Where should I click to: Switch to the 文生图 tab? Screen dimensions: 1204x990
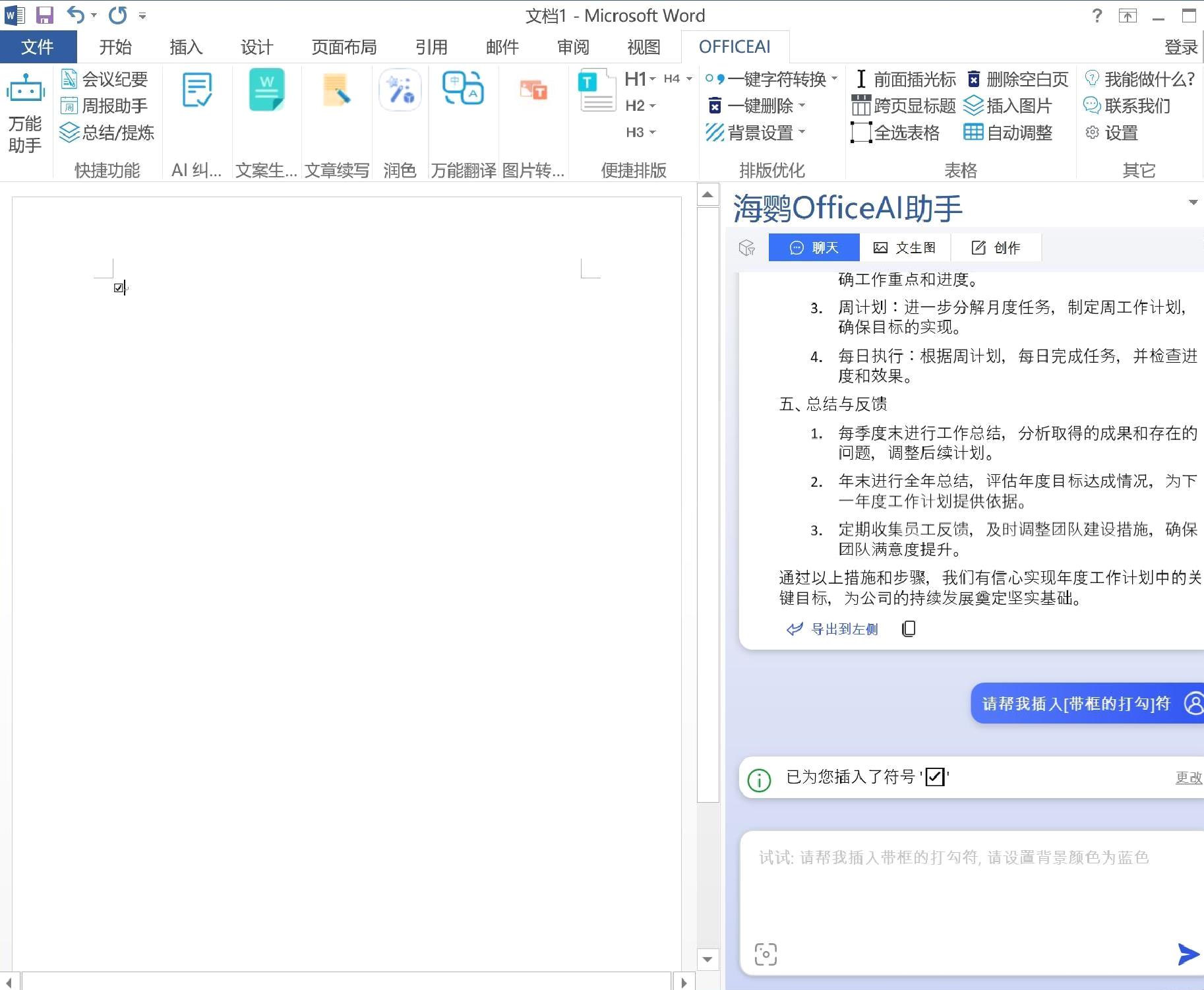tap(905, 247)
